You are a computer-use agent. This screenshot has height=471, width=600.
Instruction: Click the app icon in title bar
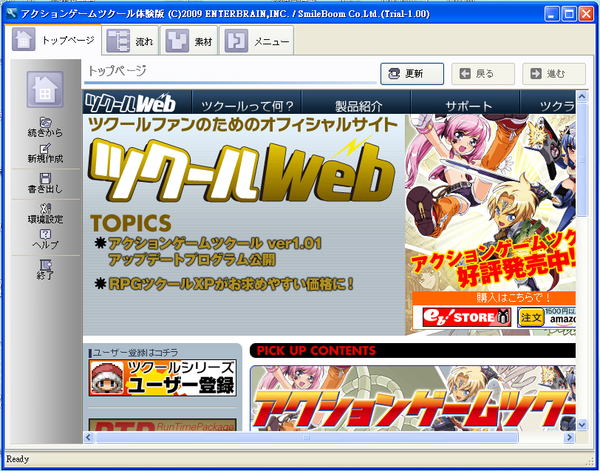click(x=12, y=14)
